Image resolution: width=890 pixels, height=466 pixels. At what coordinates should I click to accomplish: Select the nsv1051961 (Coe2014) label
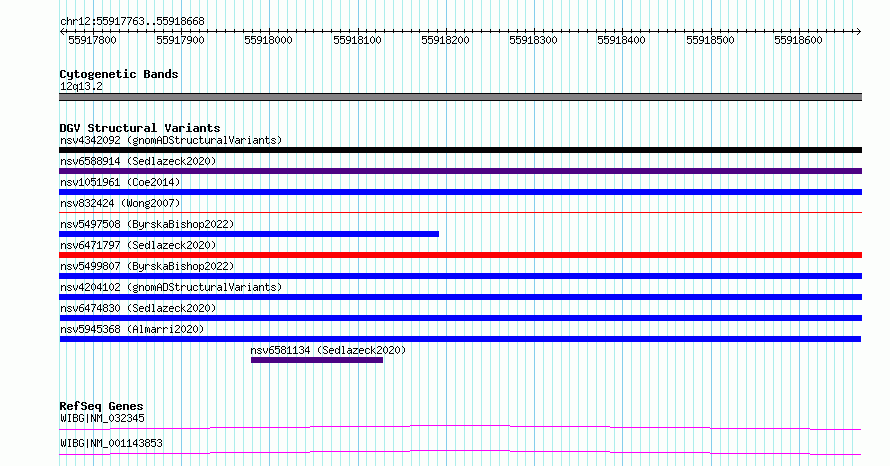[x=120, y=182]
